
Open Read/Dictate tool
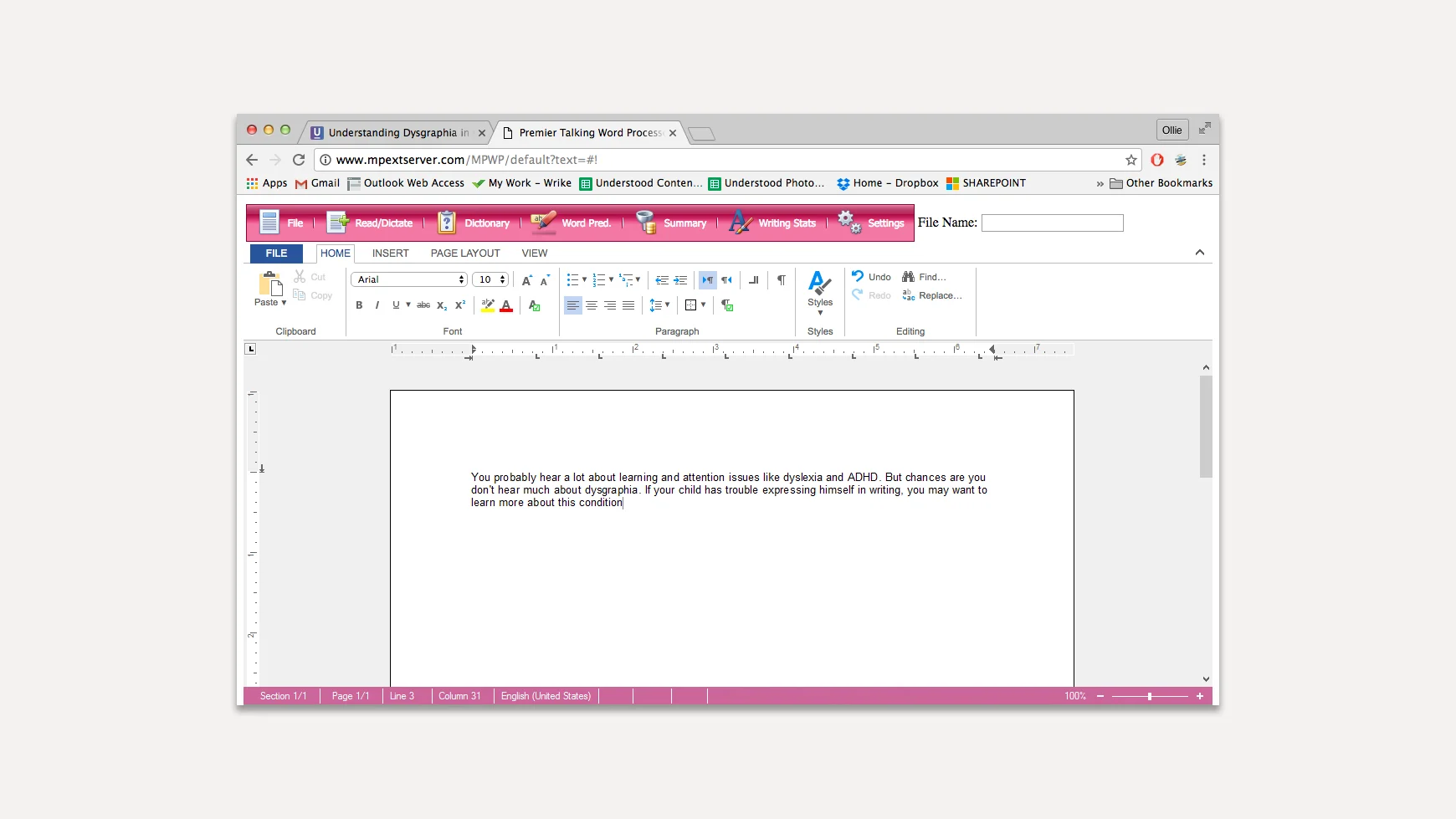pyautogui.click(x=369, y=223)
